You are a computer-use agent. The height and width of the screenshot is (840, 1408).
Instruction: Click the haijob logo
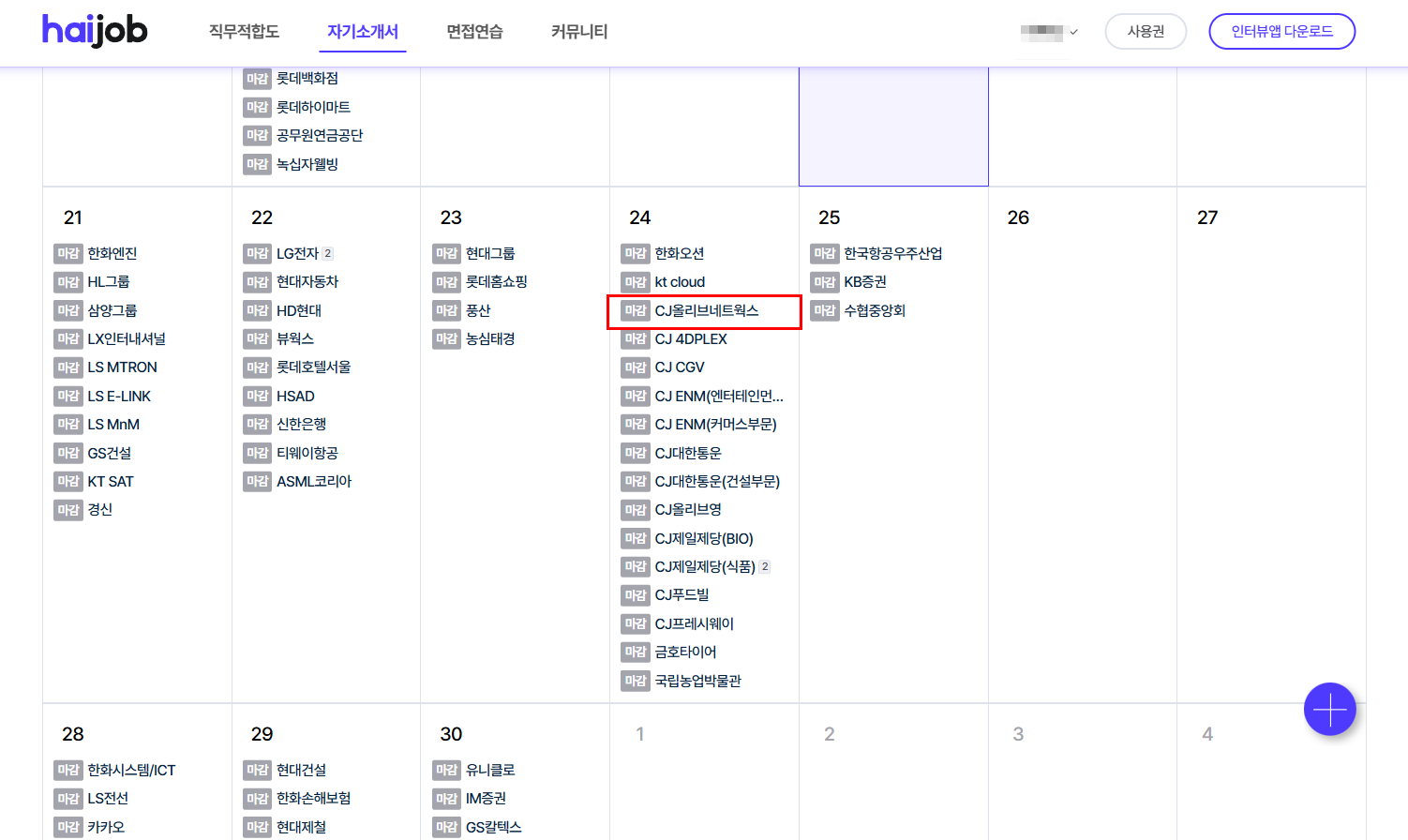(95, 31)
